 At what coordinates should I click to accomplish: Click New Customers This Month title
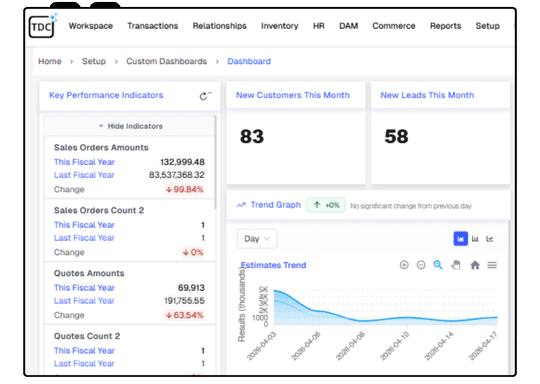click(x=293, y=95)
